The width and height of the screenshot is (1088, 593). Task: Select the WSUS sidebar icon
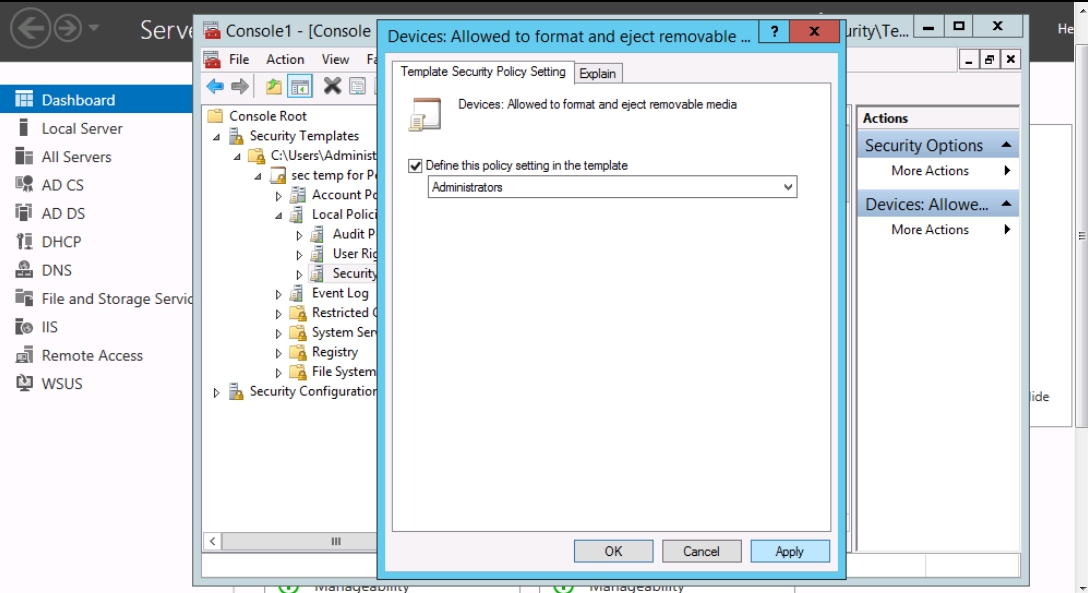25,384
